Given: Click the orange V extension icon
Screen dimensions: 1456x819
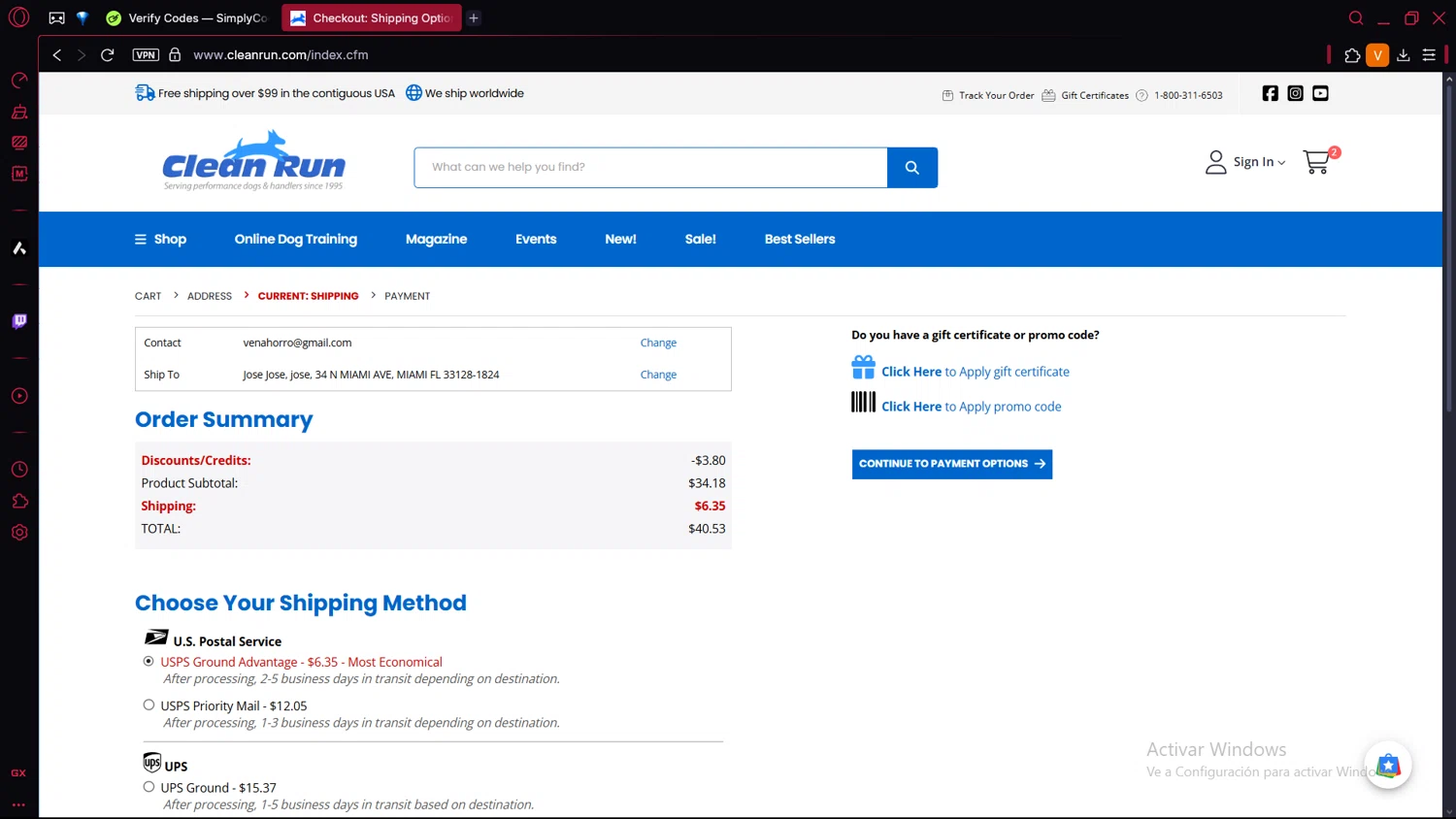Looking at the screenshot, I should (1377, 55).
